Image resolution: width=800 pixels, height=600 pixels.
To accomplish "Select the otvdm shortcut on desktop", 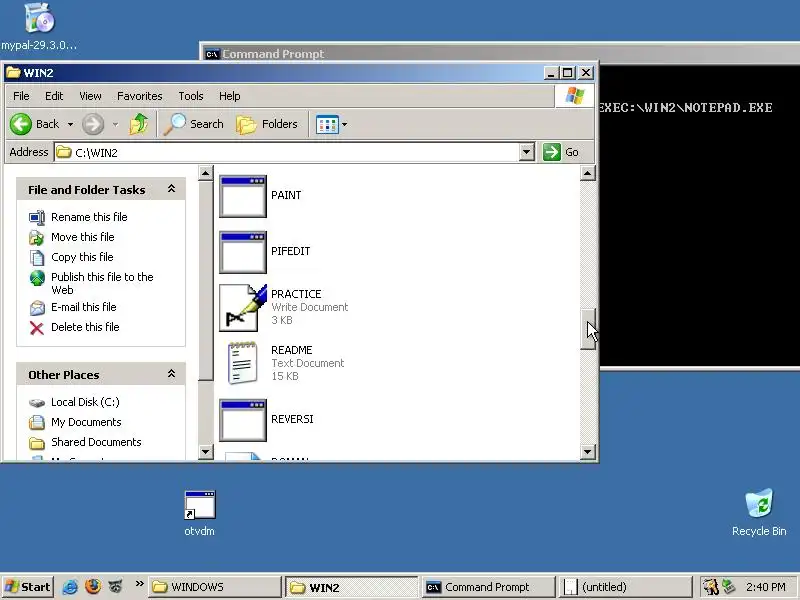I will tap(200, 505).
